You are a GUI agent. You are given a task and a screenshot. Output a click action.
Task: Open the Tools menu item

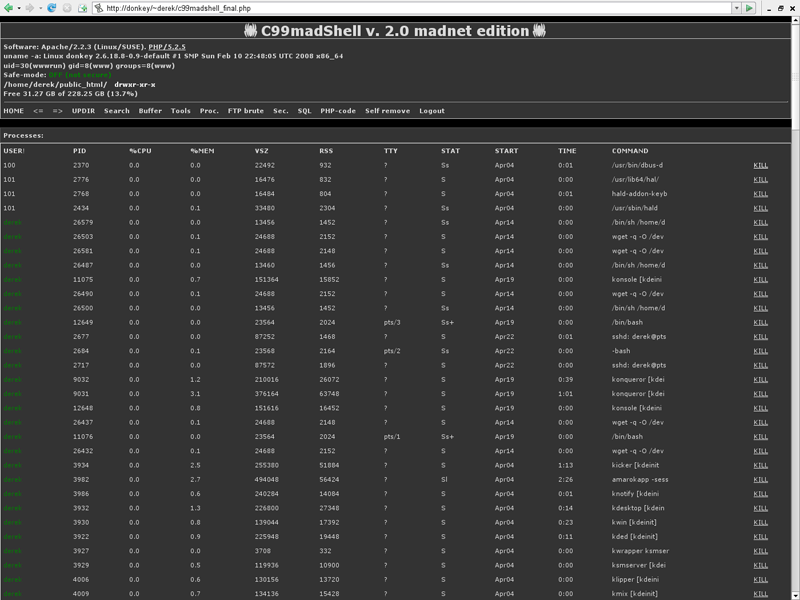point(181,111)
